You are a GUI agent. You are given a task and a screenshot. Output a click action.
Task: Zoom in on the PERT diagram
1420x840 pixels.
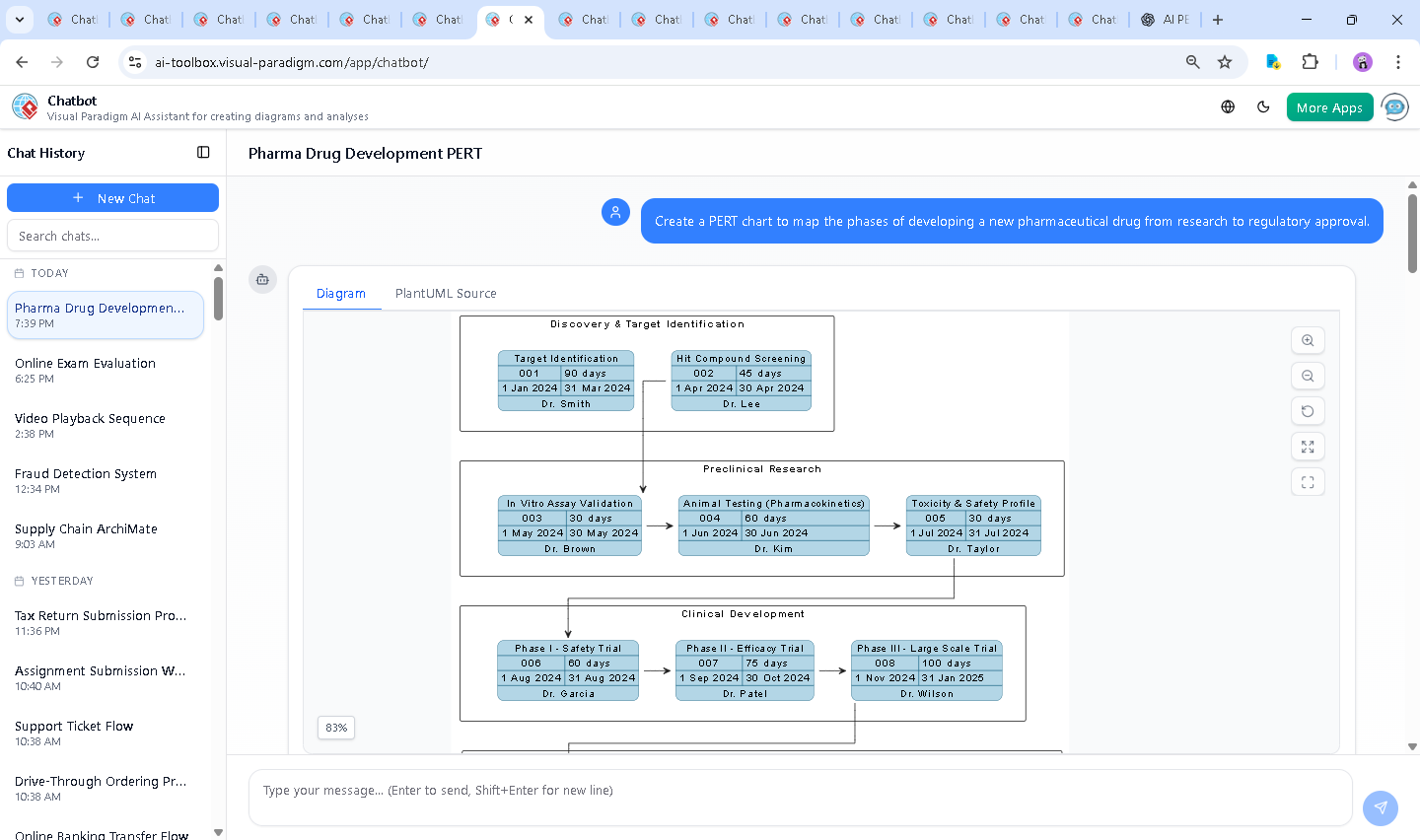click(x=1308, y=340)
